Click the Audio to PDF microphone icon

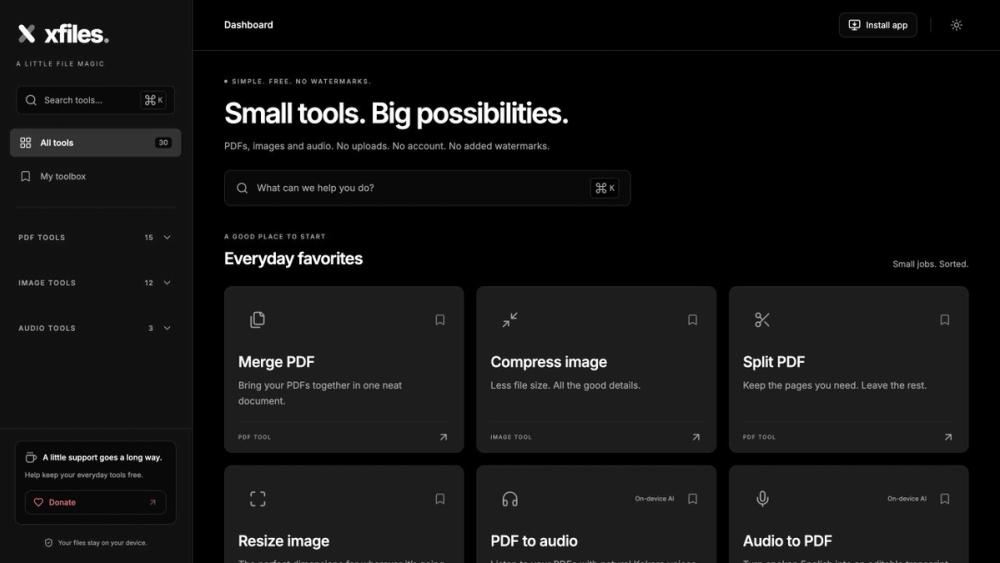[x=762, y=499]
